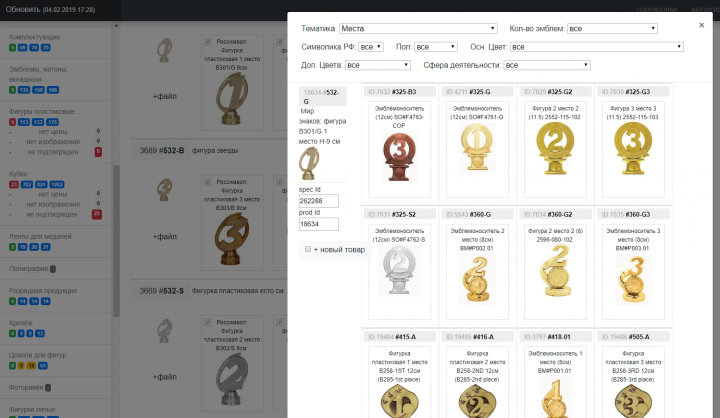Select product image in card #360-G
The width and height of the screenshot is (720, 418).
477,279
